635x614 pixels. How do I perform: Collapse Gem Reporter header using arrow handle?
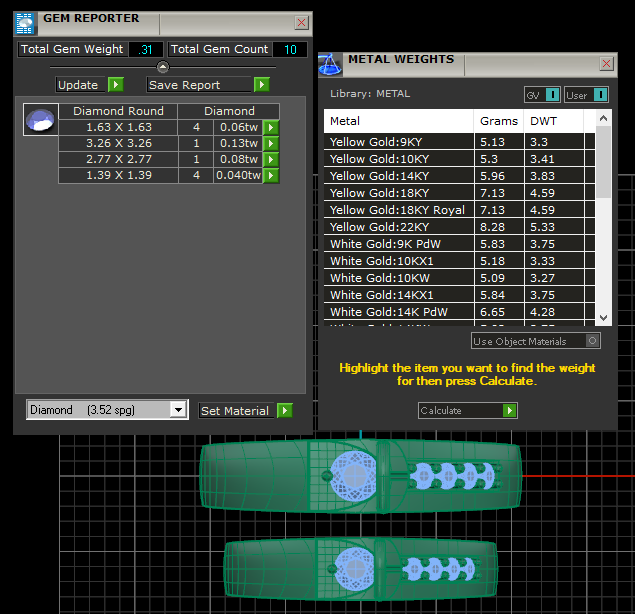pos(163,67)
